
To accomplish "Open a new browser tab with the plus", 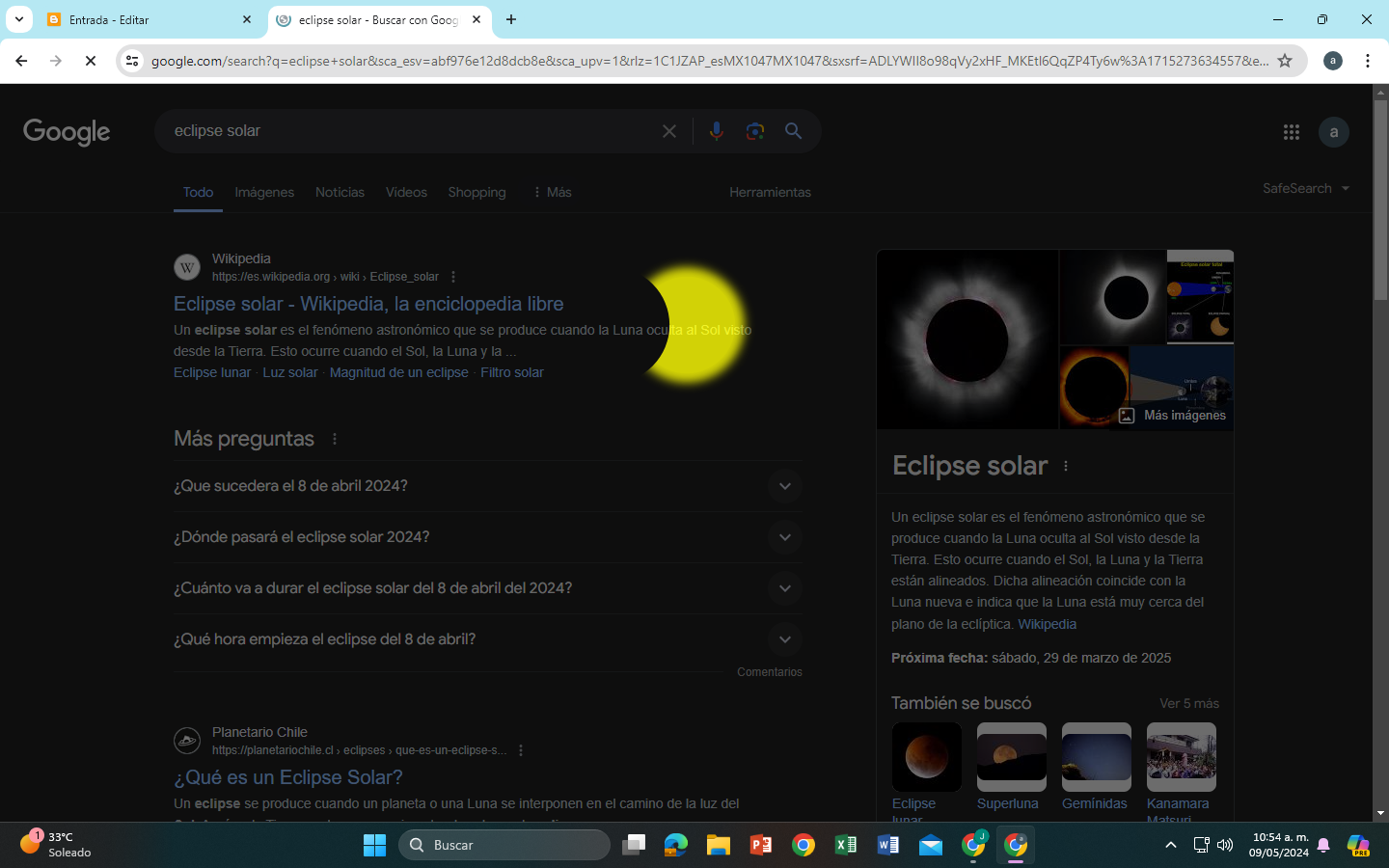I will (x=511, y=19).
